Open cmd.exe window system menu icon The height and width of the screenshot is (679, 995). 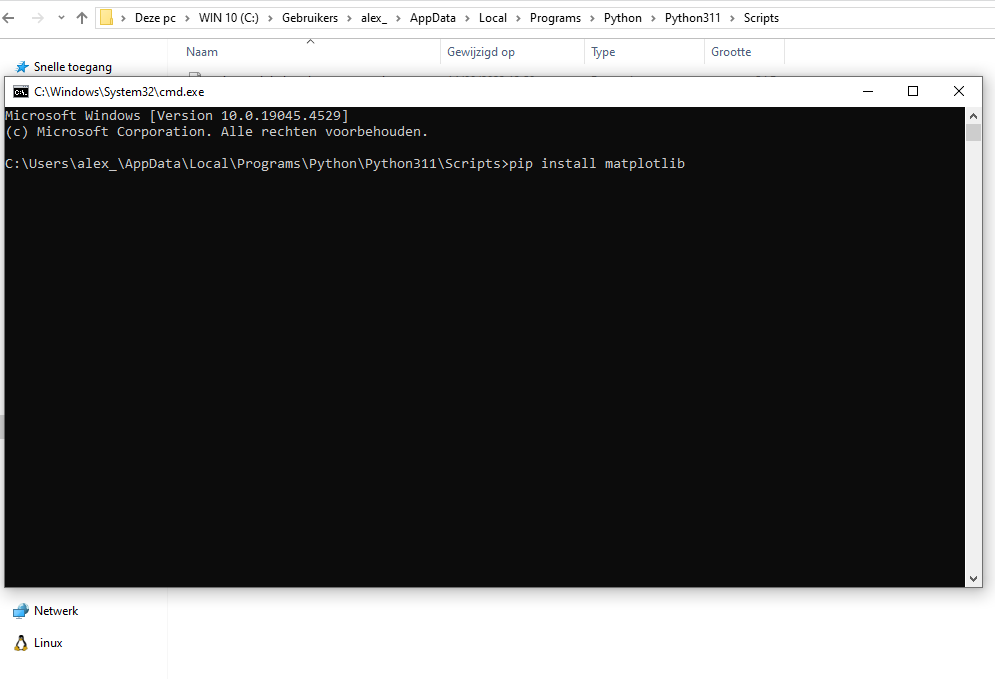tap(21, 92)
